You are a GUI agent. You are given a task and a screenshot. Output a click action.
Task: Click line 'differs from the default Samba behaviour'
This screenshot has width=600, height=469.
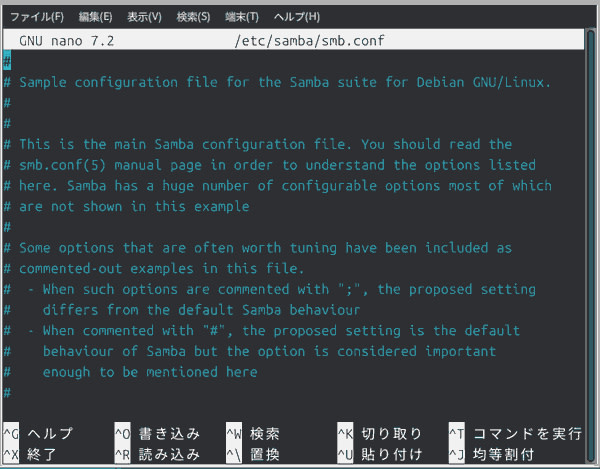coord(182,310)
